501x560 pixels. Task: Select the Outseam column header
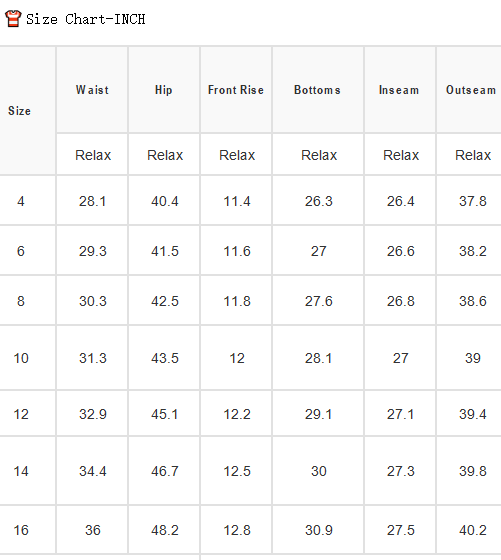471,90
